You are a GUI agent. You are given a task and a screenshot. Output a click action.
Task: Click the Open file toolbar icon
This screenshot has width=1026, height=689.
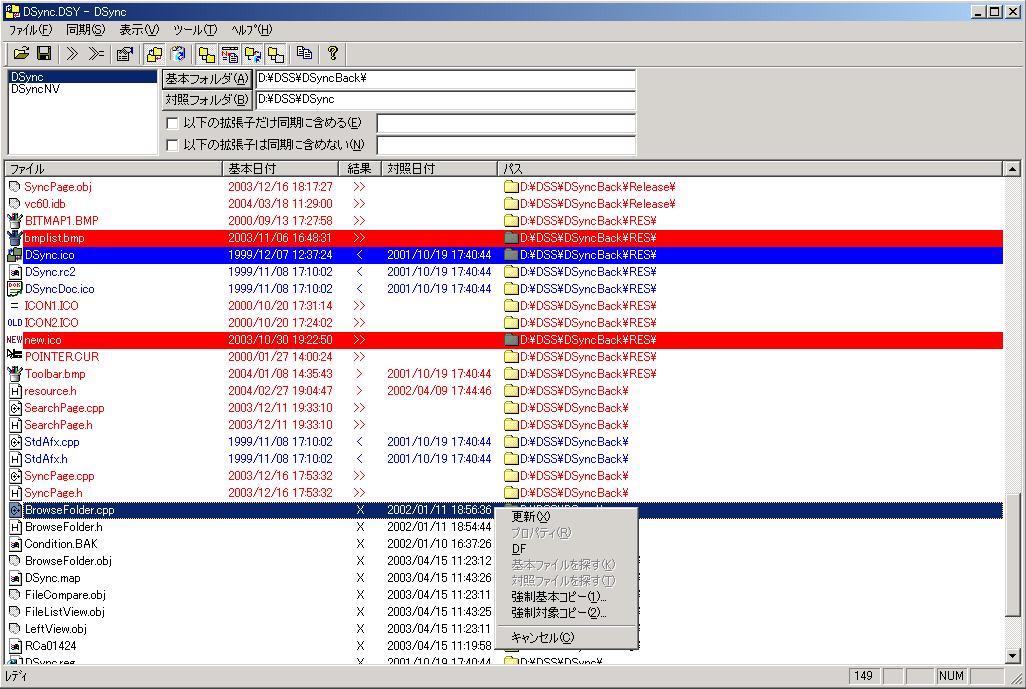point(21,53)
